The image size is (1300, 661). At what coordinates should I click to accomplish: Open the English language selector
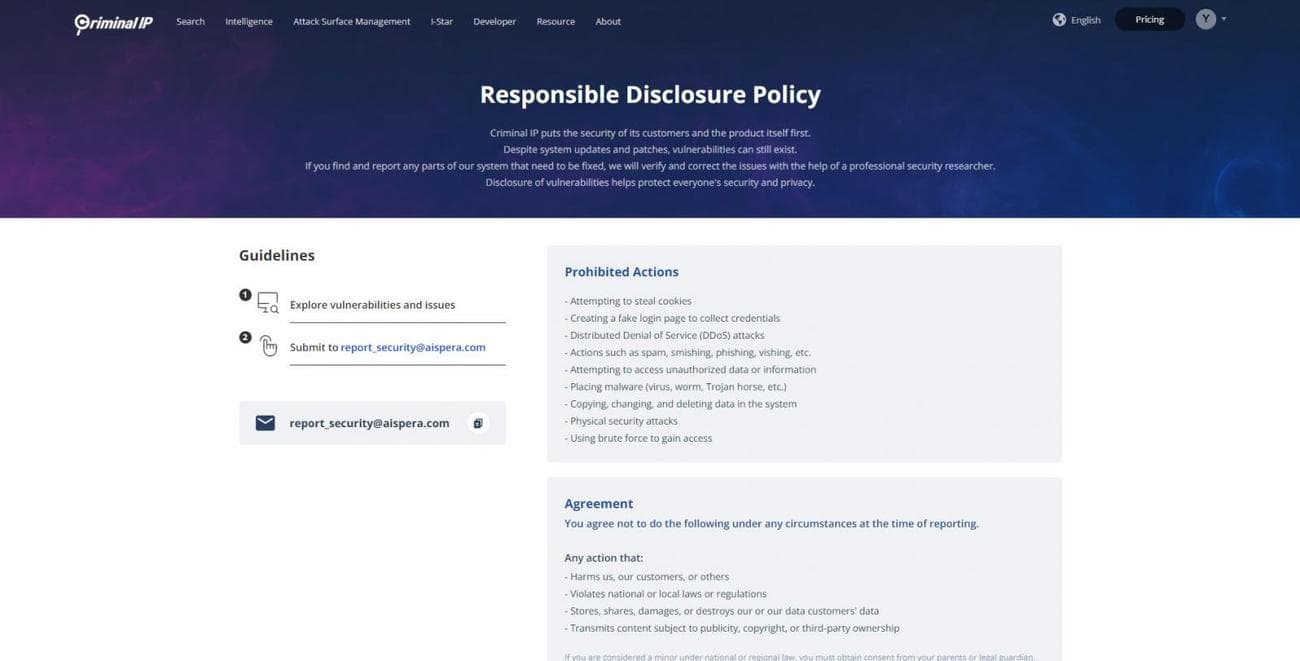(x=1085, y=20)
